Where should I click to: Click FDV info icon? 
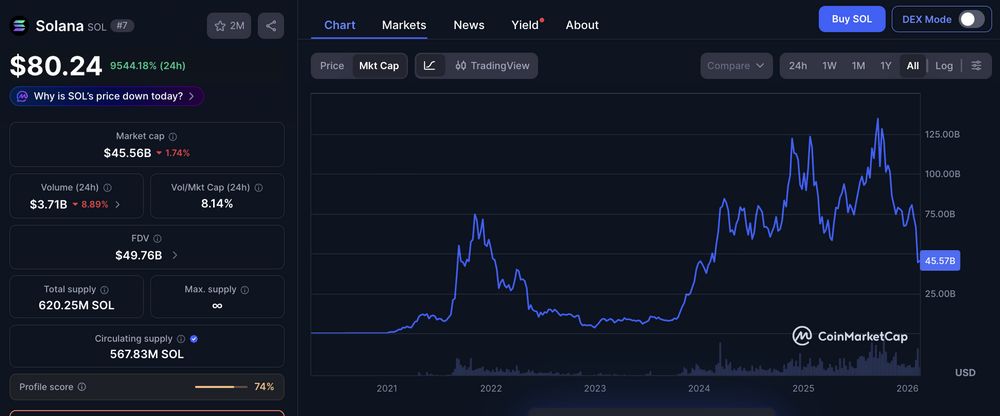[158, 239]
